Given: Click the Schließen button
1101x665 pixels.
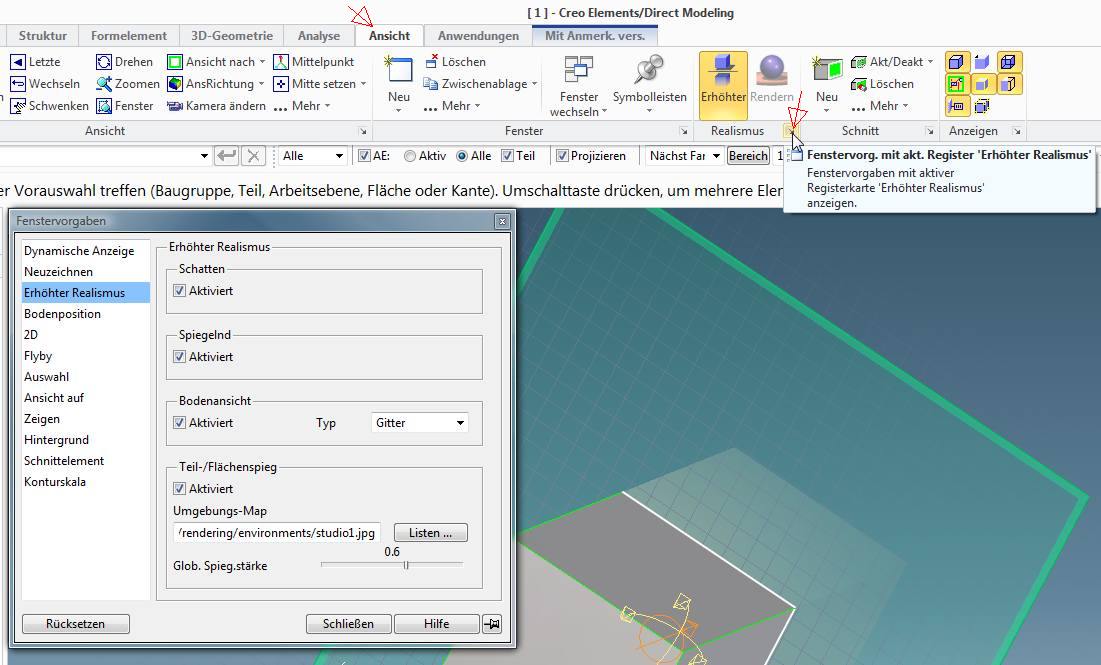Looking at the screenshot, I should [348, 624].
